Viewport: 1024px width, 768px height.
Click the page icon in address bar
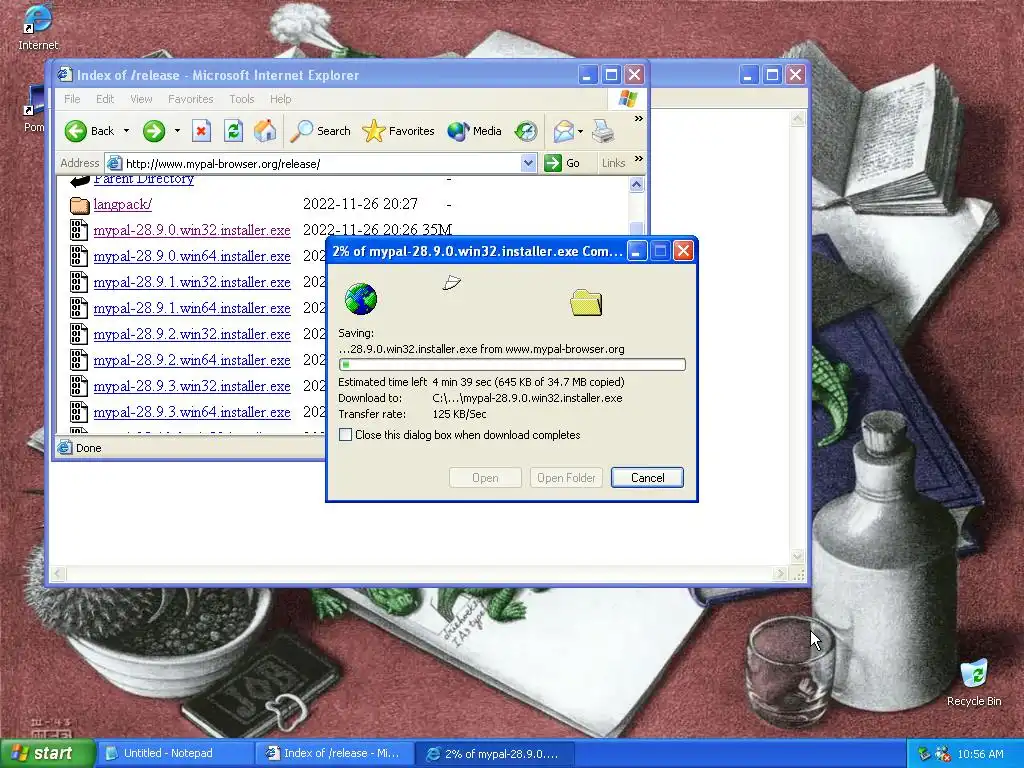114,163
